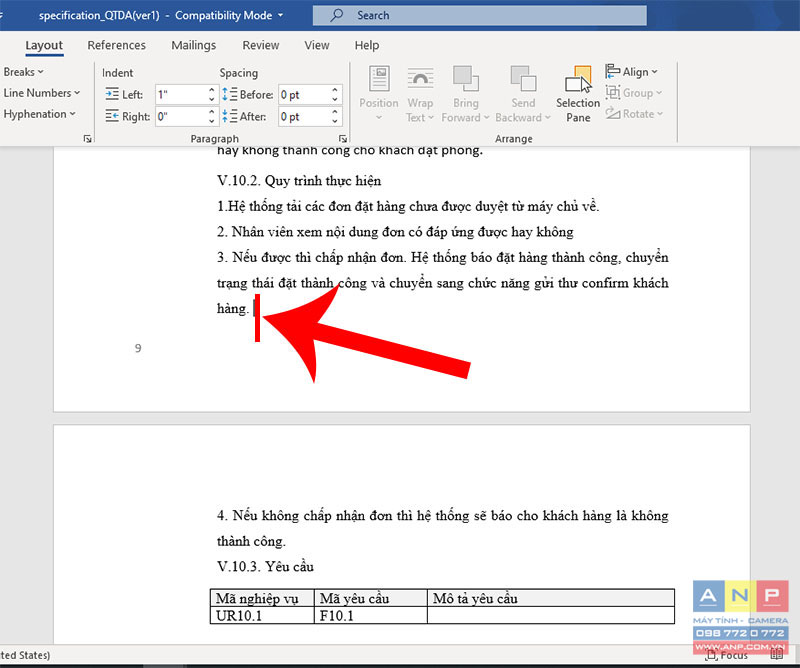Viewport: 800px width, 668px height.
Task: Switch to Focus mode in status bar
Action: click(728, 655)
